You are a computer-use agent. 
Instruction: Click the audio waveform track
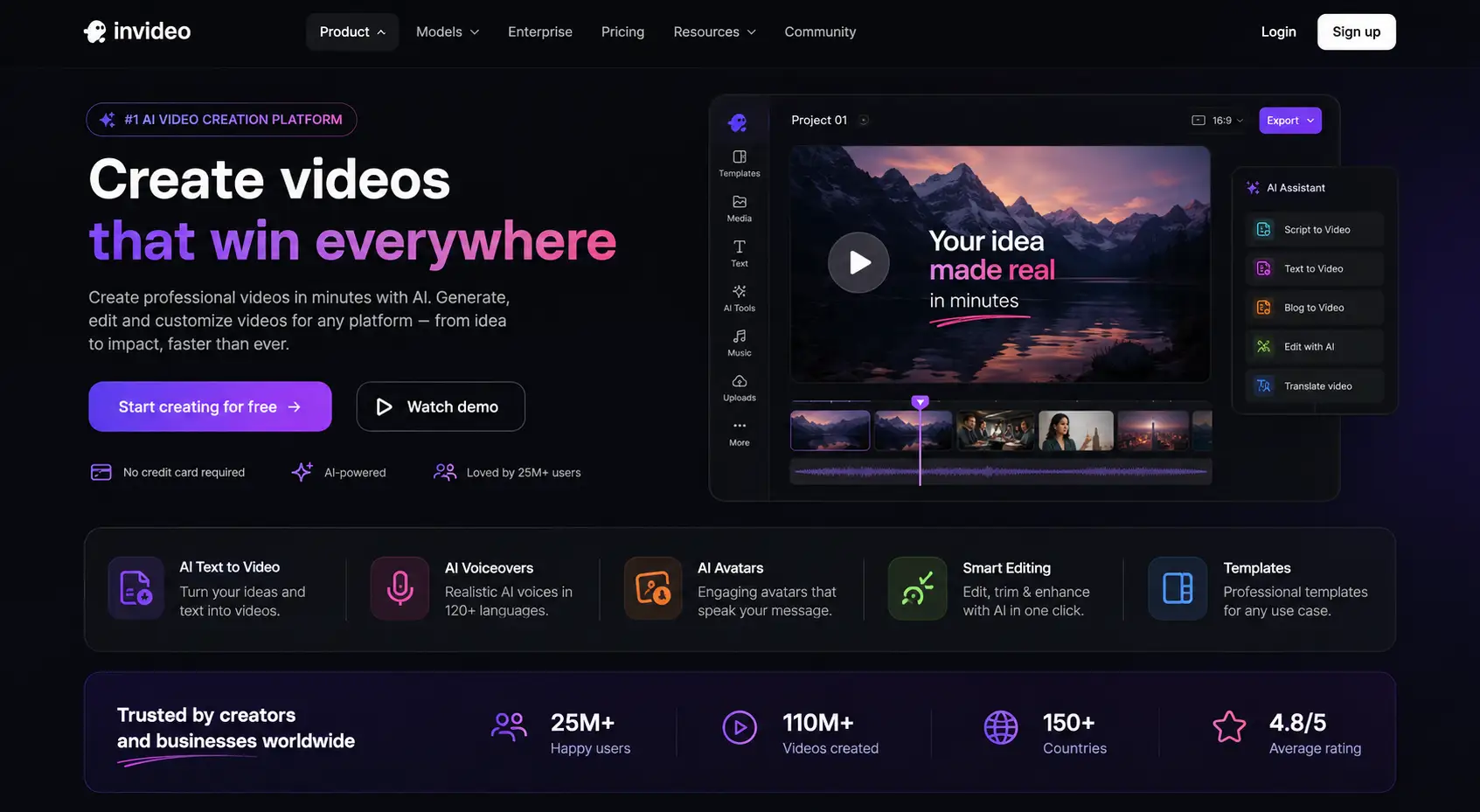(x=1001, y=472)
